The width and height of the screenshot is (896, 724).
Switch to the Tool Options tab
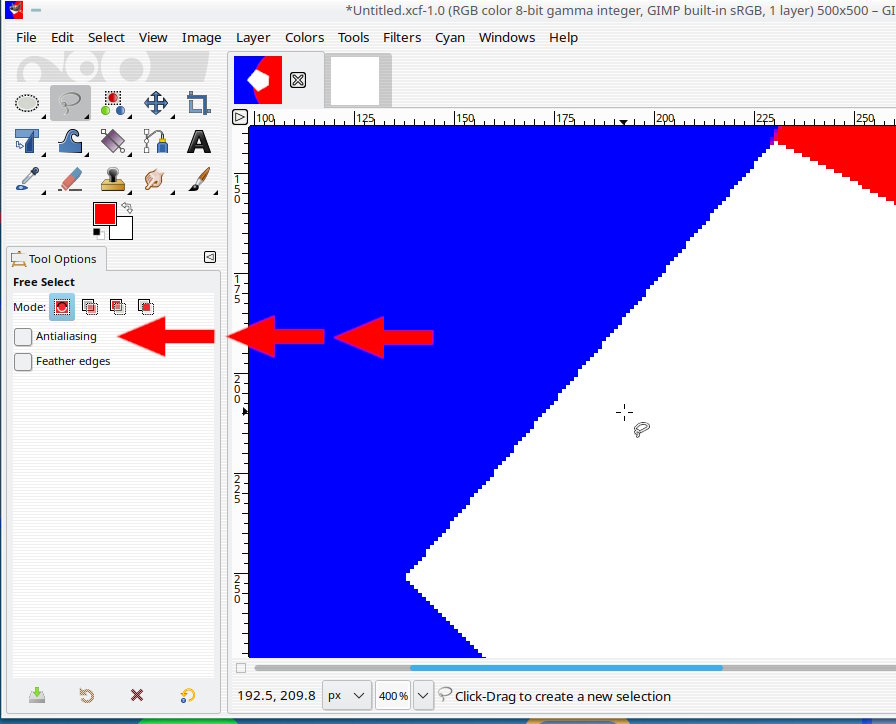[56, 259]
